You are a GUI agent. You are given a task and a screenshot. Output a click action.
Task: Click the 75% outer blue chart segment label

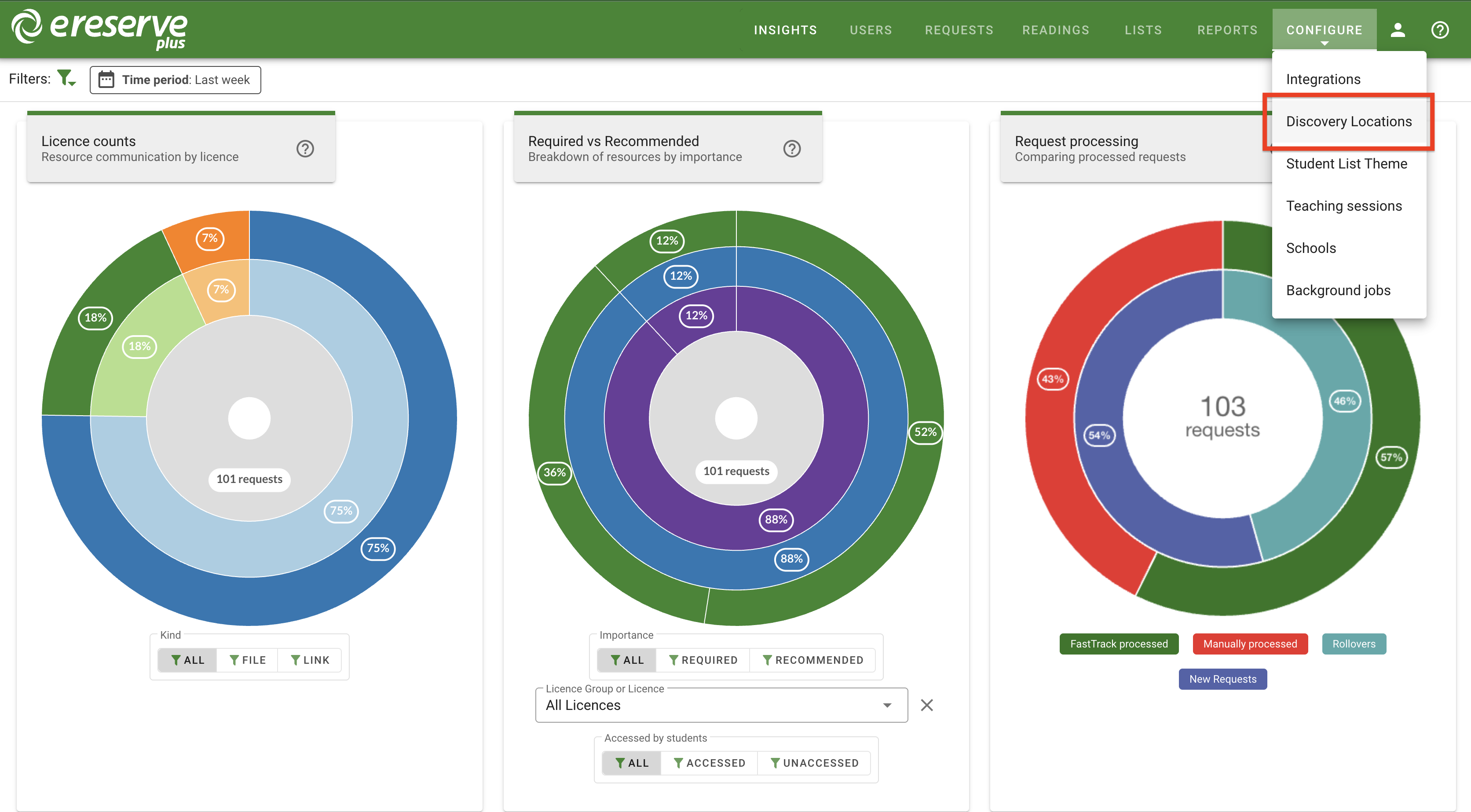click(377, 548)
